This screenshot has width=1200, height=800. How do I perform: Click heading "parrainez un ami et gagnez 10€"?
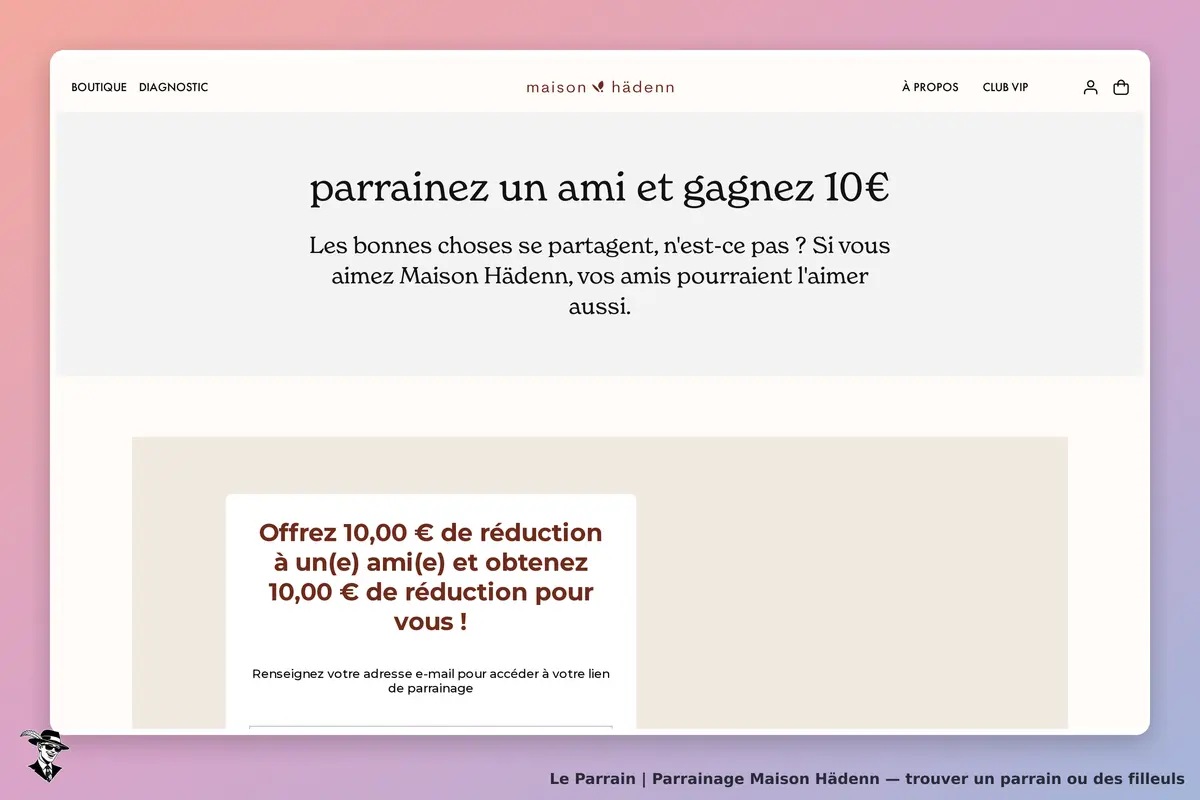tap(600, 188)
